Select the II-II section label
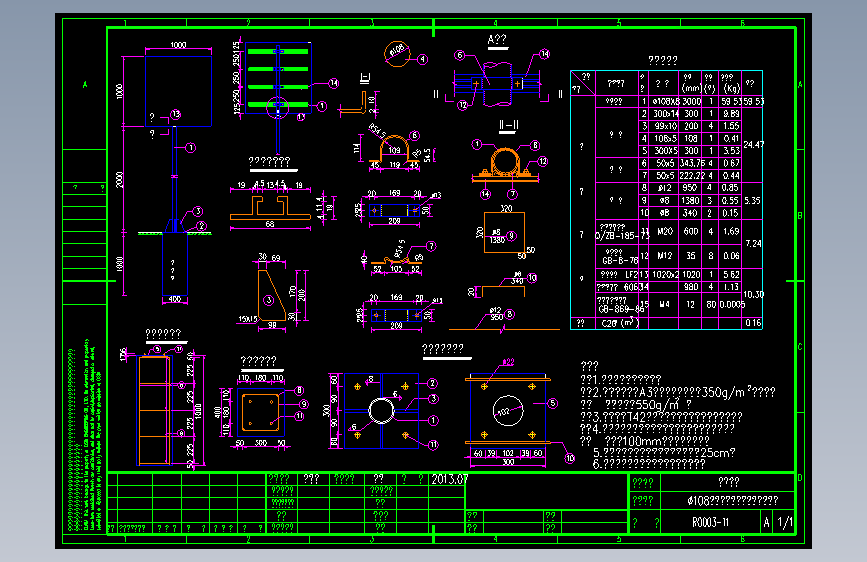 (509, 126)
